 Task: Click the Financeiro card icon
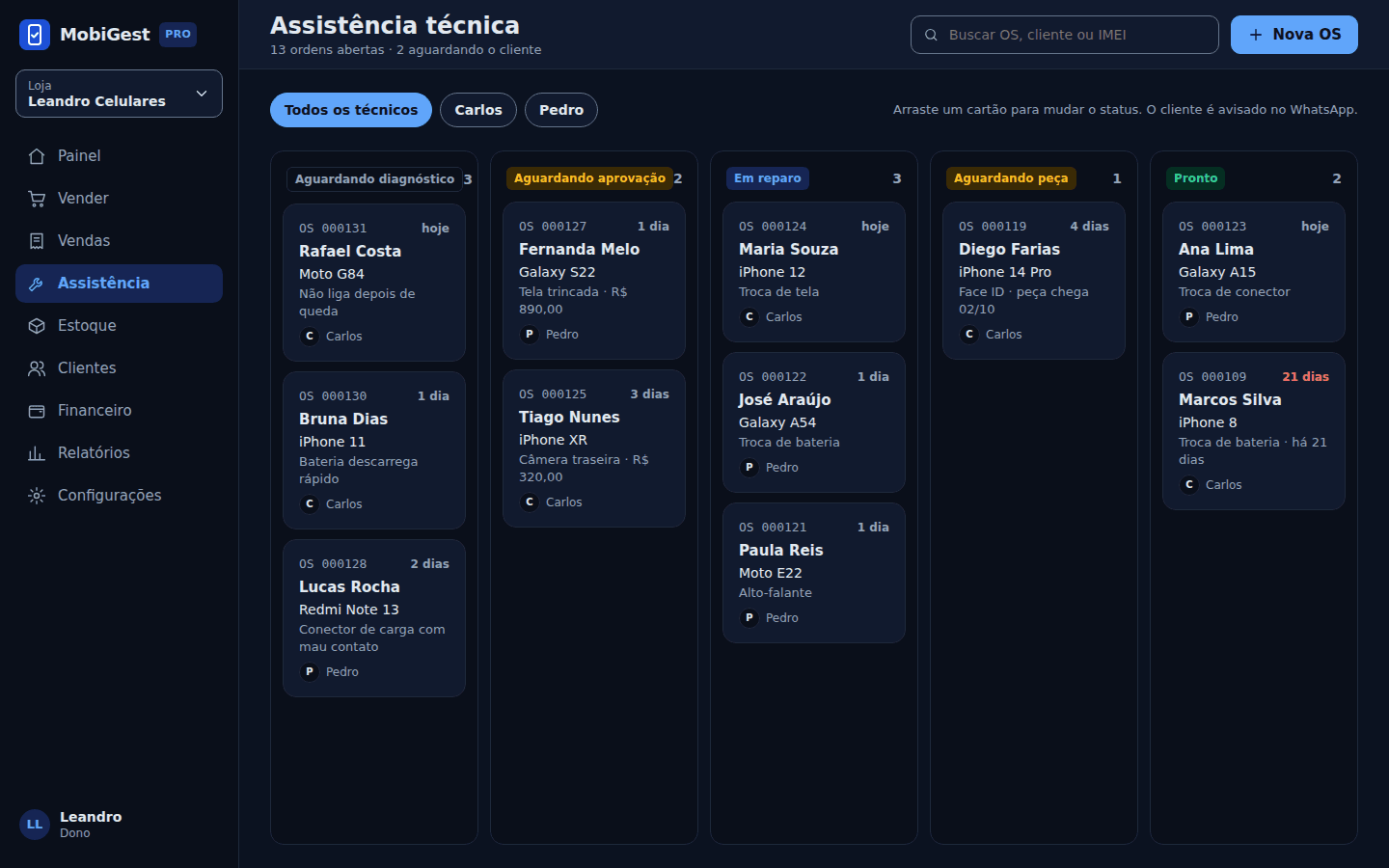(37, 411)
